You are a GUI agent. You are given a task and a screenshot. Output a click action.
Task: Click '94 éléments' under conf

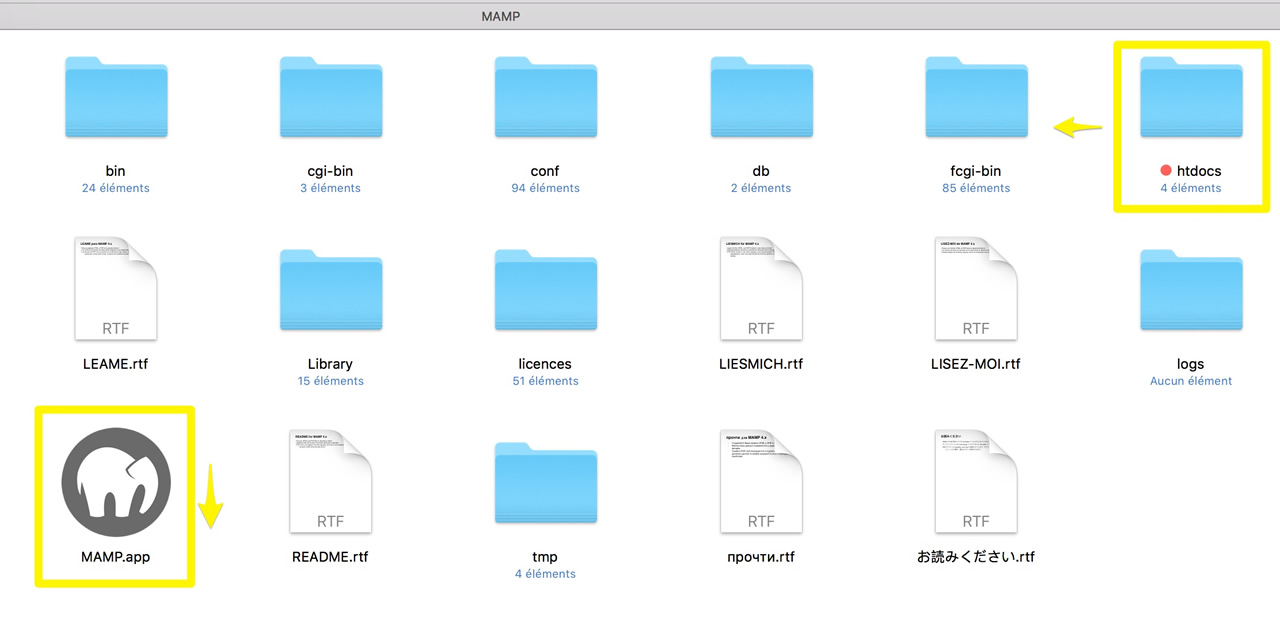546,188
